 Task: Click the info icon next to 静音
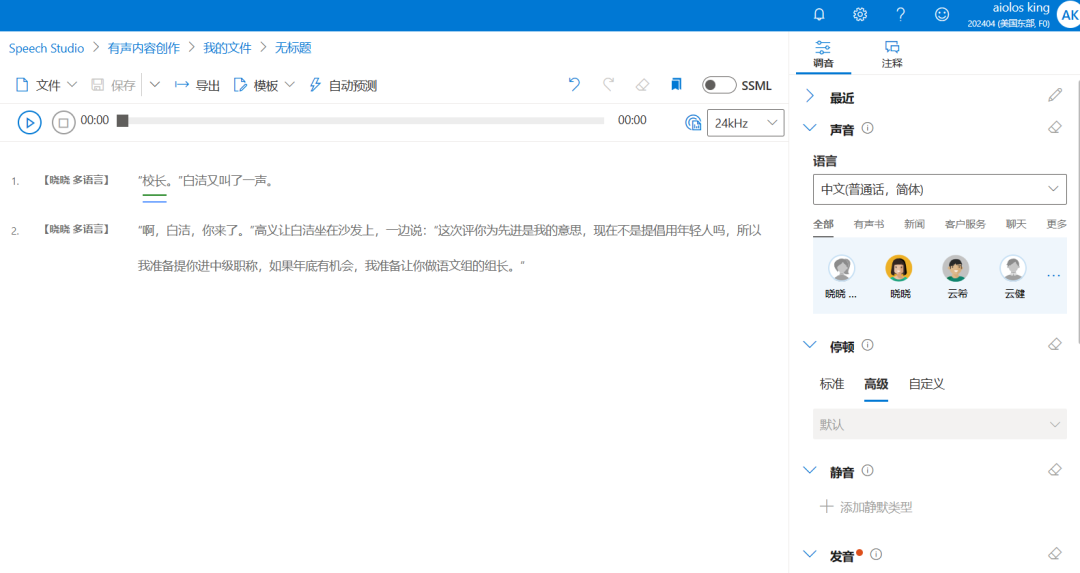coord(868,470)
